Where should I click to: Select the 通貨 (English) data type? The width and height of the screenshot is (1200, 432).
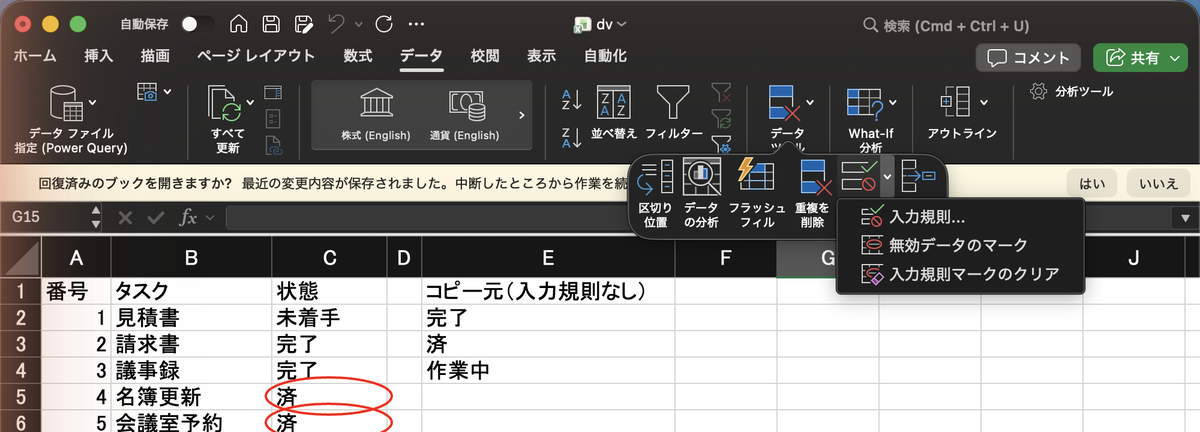(465, 115)
